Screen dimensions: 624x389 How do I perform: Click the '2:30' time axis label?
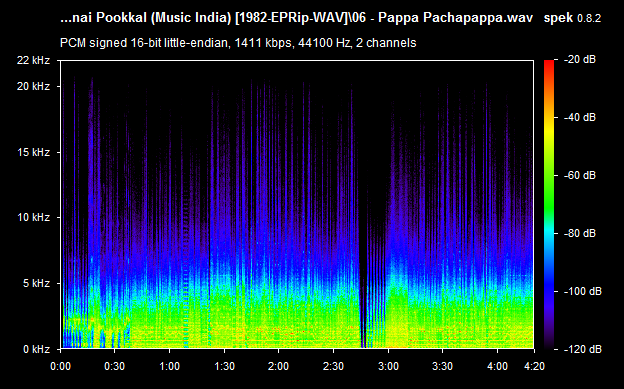(333, 366)
